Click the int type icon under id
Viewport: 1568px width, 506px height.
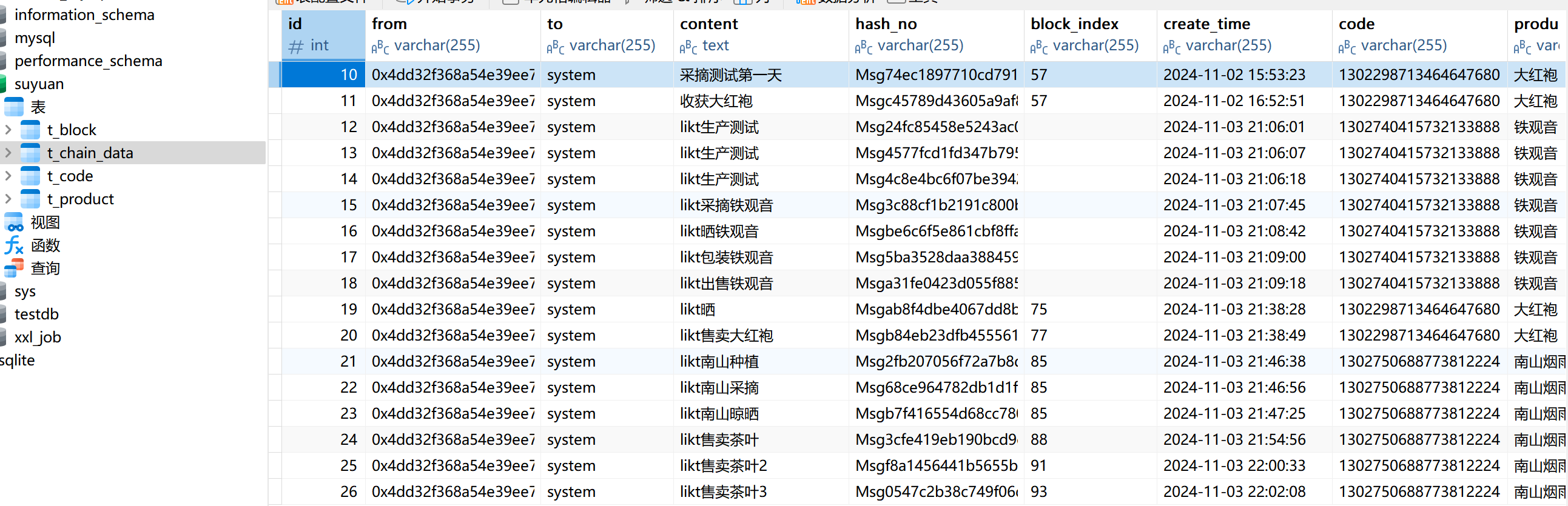click(296, 46)
